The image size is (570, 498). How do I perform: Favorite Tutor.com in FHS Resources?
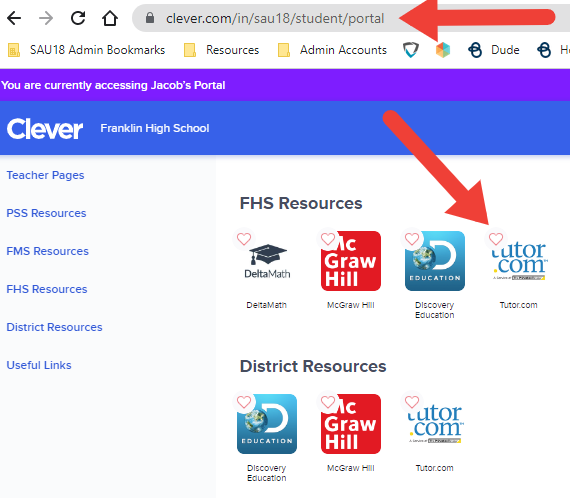pyautogui.click(x=496, y=239)
